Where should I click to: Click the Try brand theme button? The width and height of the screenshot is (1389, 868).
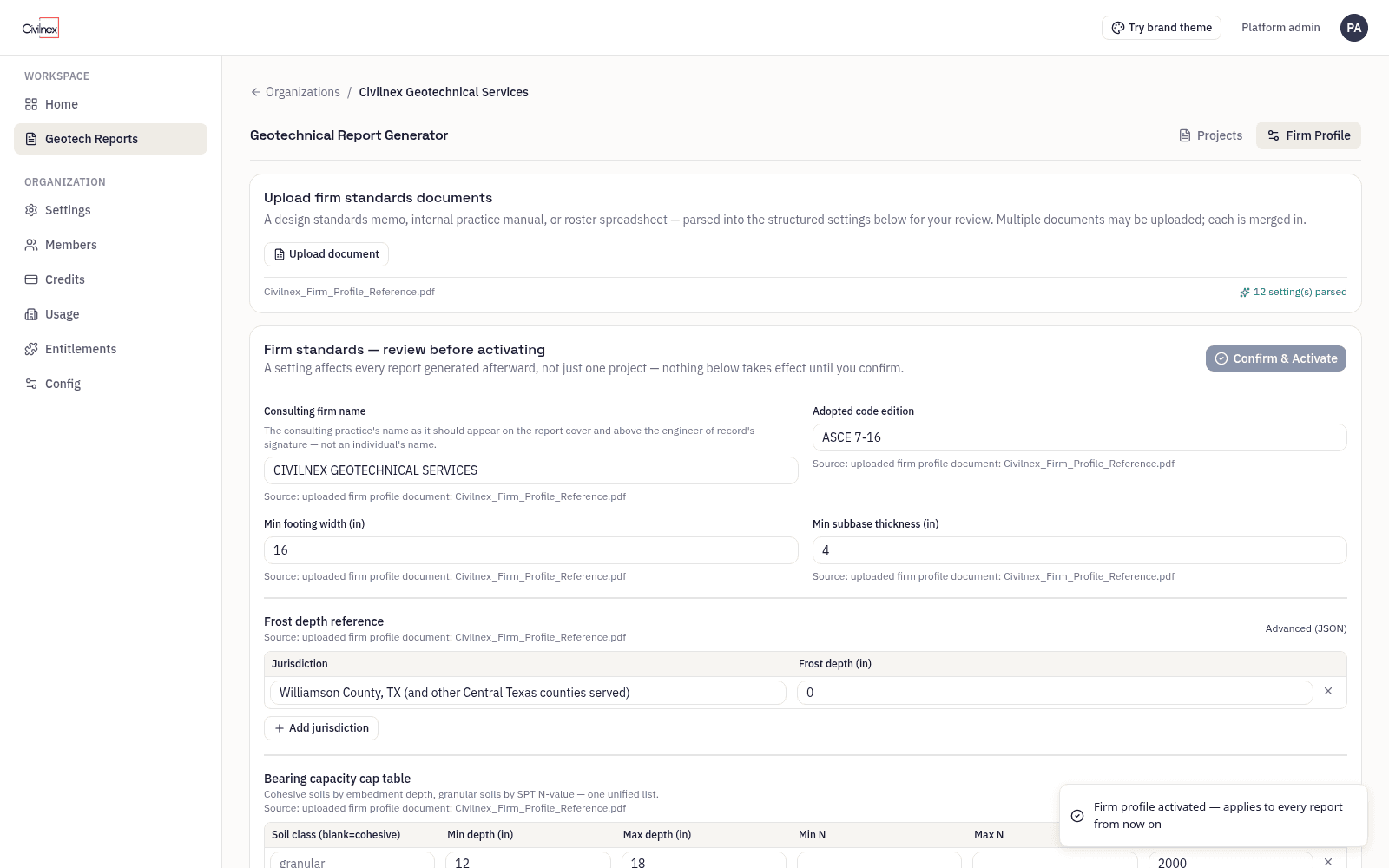(x=1161, y=28)
